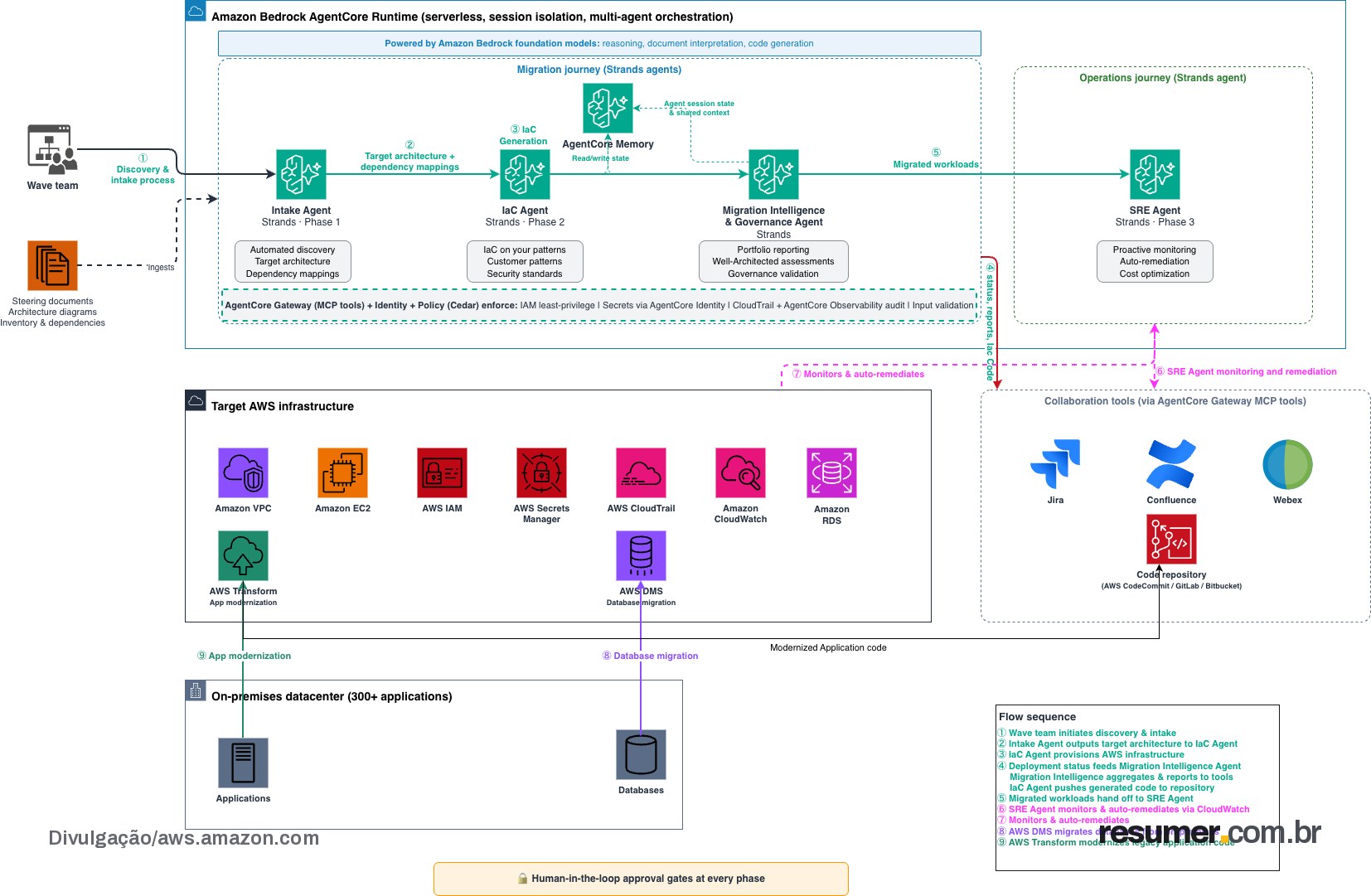Click Operations journey (Strands agent) title
The width and height of the screenshot is (1371, 896).
pyautogui.click(x=1162, y=78)
